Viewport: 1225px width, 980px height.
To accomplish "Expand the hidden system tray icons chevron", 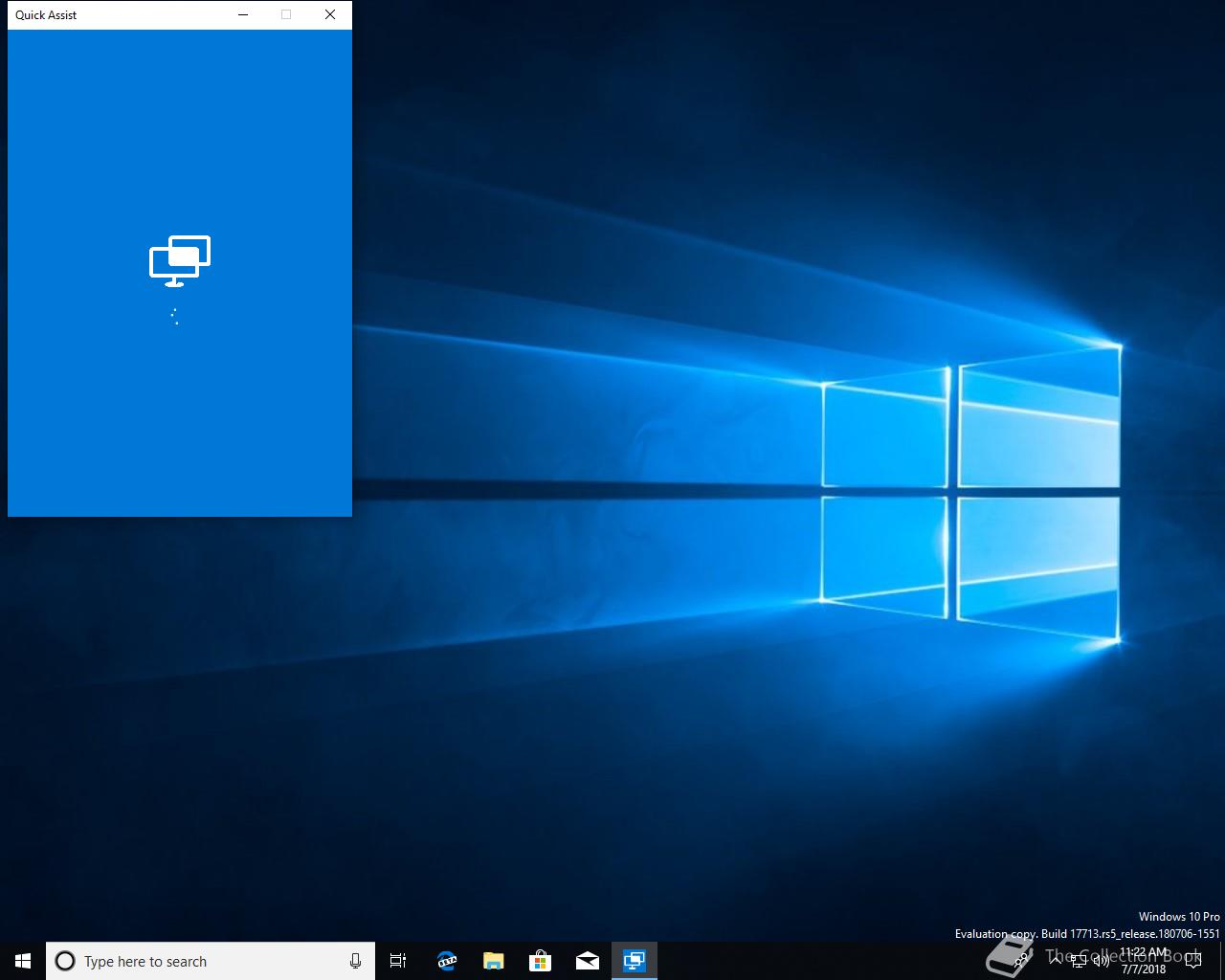I will pyautogui.click(x=1055, y=961).
